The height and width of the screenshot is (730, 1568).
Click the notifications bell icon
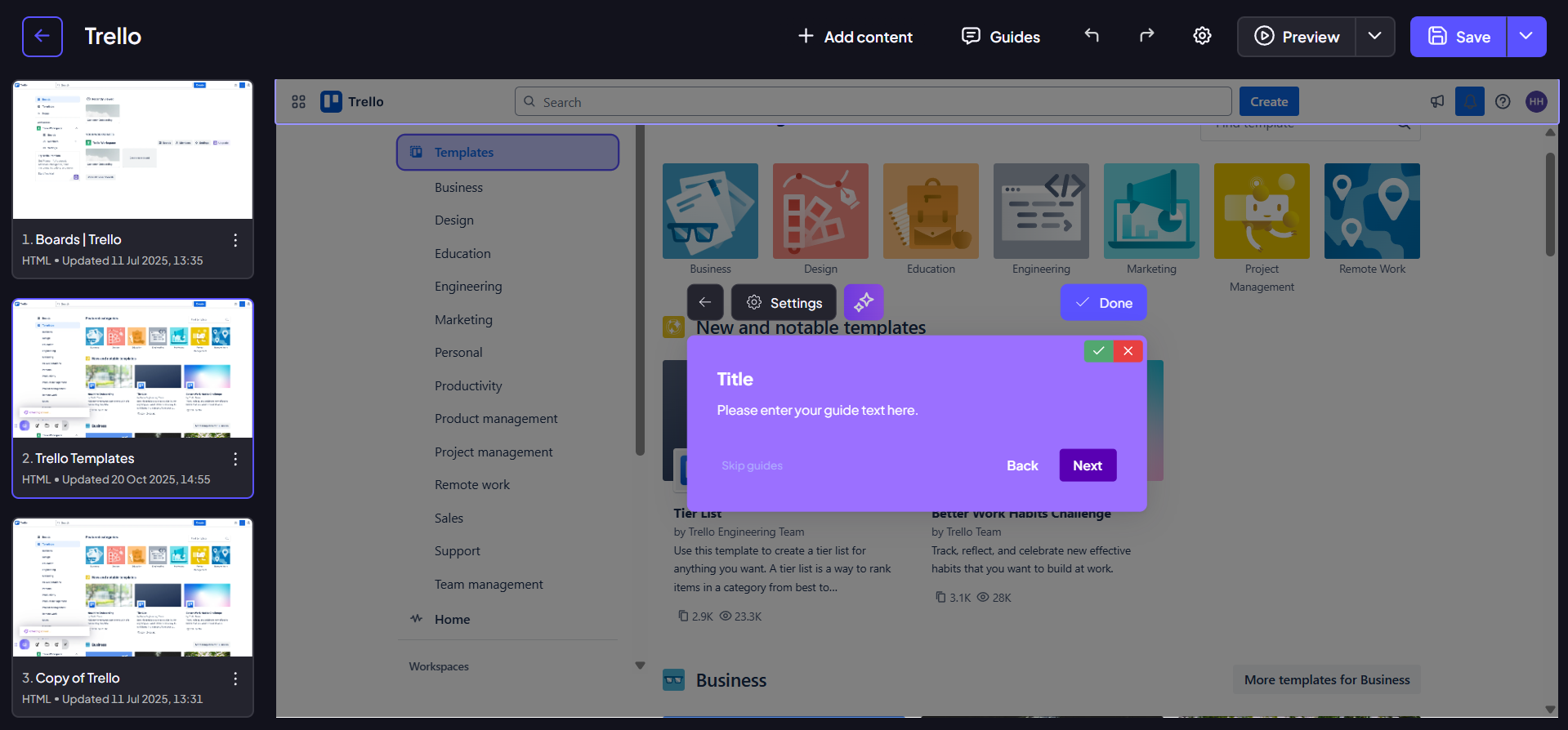(x=1470, y=102)
